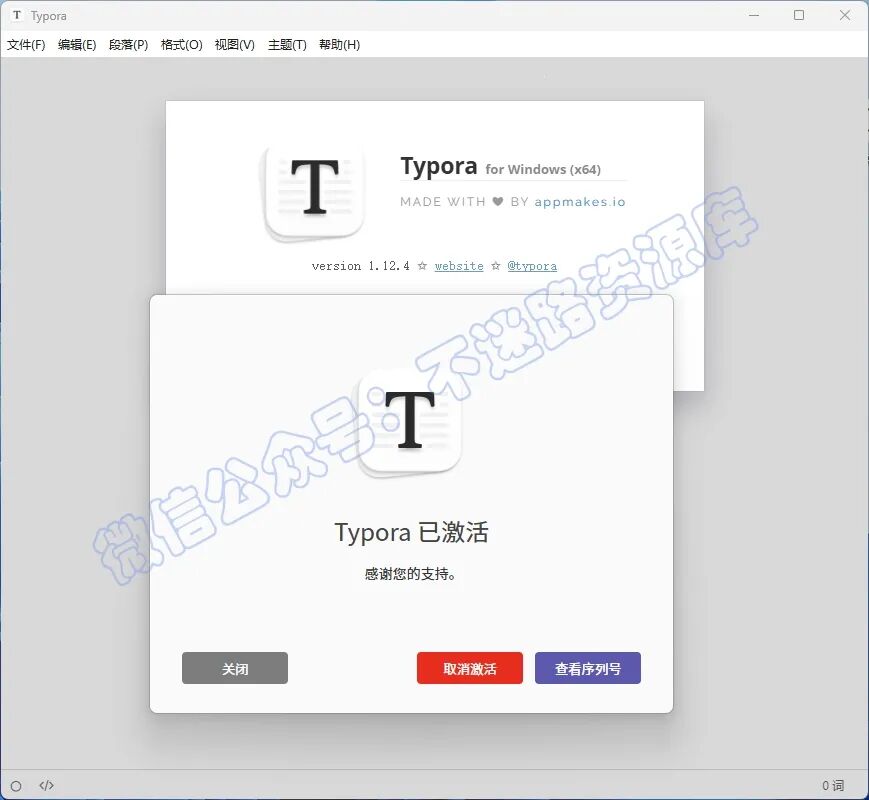Screen dimensions: 869x800
Task: Open the 帮助(H) menu
Action: point(339,45)
